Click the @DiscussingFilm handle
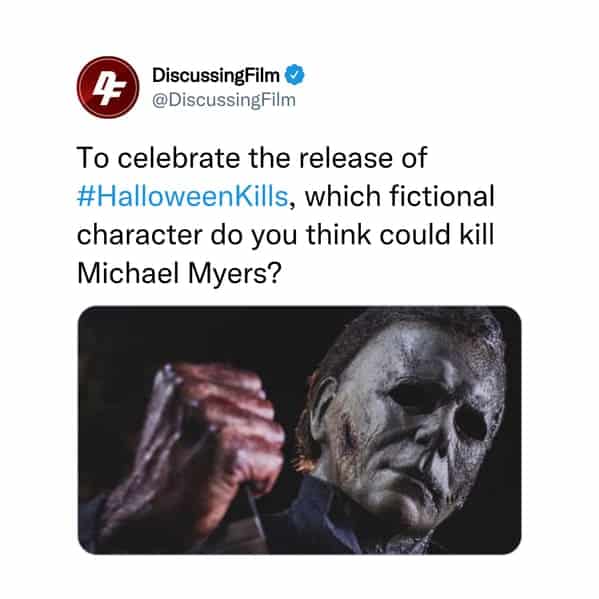The width and height of the screenshot is (599, 599). 224,100
